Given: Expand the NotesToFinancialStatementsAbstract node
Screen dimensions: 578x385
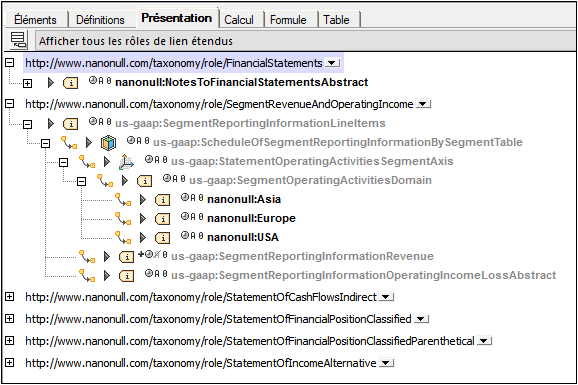Looking at the screenshot, I should (27, 83).
